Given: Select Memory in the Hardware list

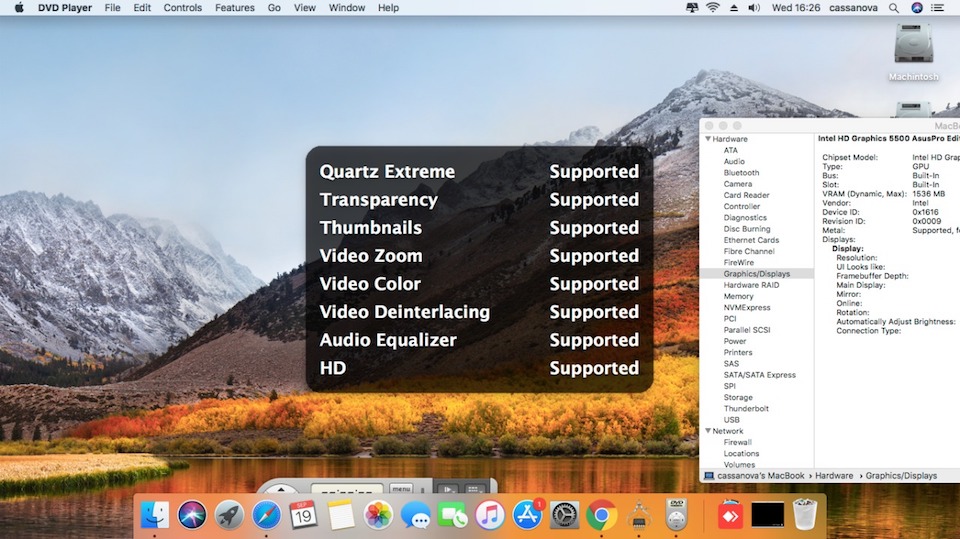Looking at the screenshot, I should click(x=738, y=296).
